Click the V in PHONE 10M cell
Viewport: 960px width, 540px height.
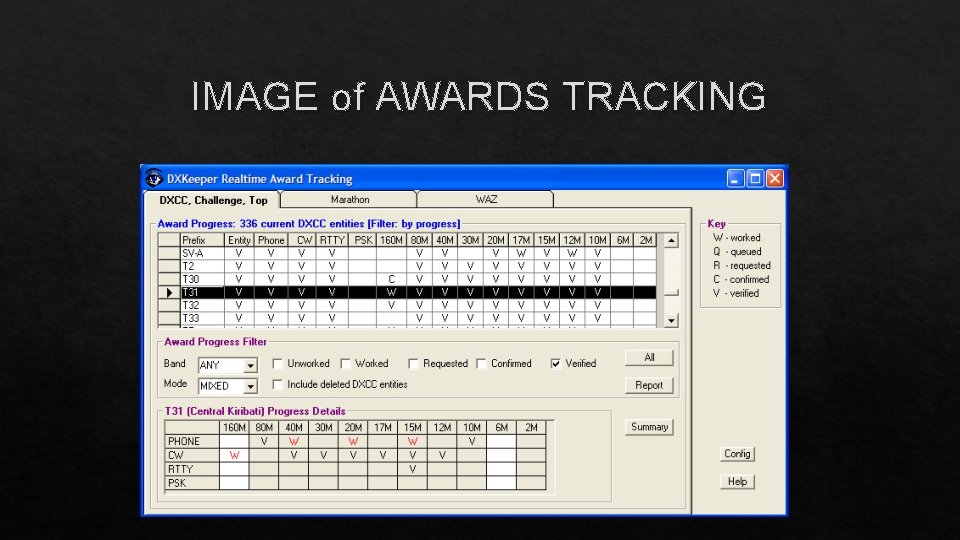coord(472,441)
